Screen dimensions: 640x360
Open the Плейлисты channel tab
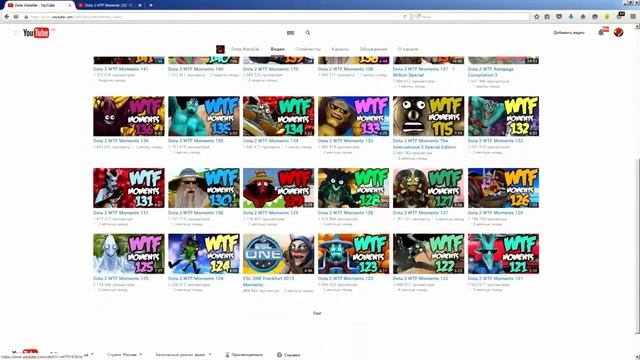(308, 49)
